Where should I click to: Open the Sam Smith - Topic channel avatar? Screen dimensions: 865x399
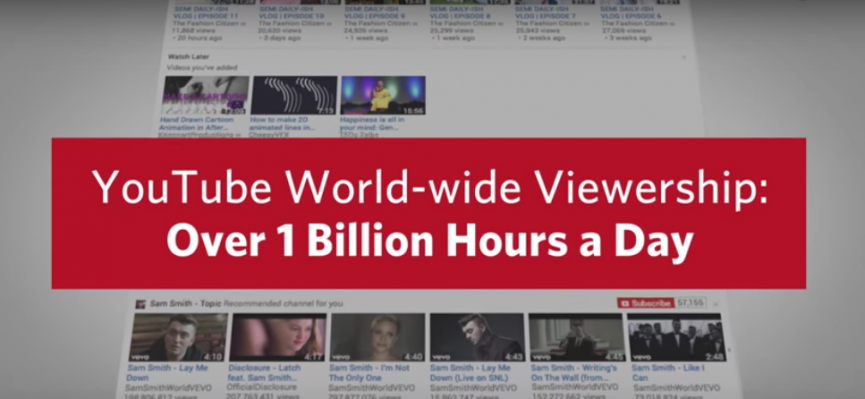pos(141,304)
